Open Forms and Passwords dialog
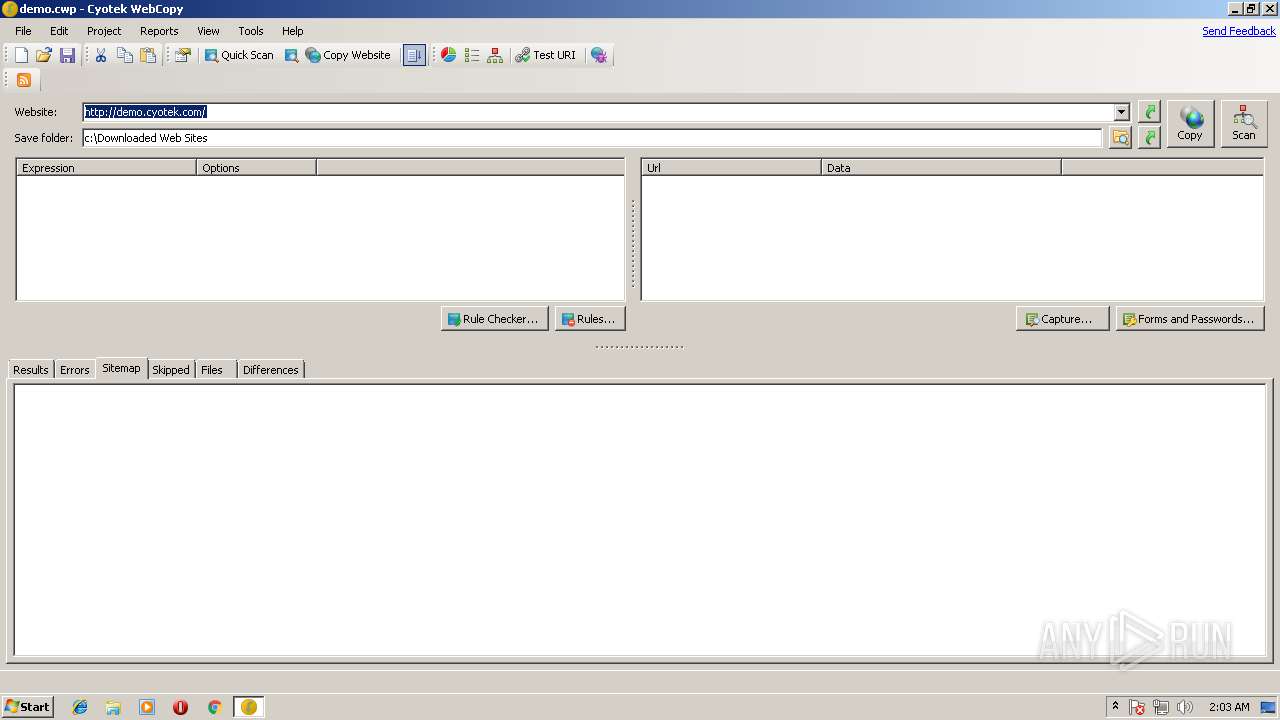1280x720 pixels. (1190, 319)
